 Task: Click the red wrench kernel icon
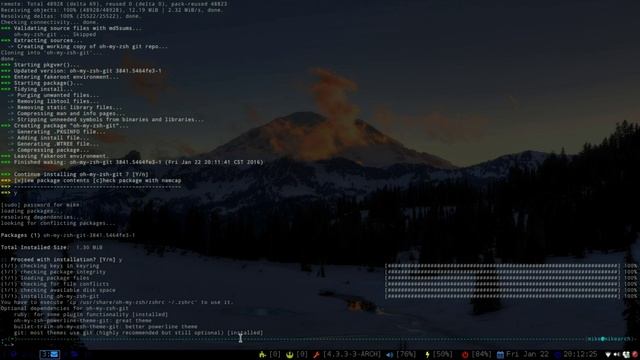(316, 354)
